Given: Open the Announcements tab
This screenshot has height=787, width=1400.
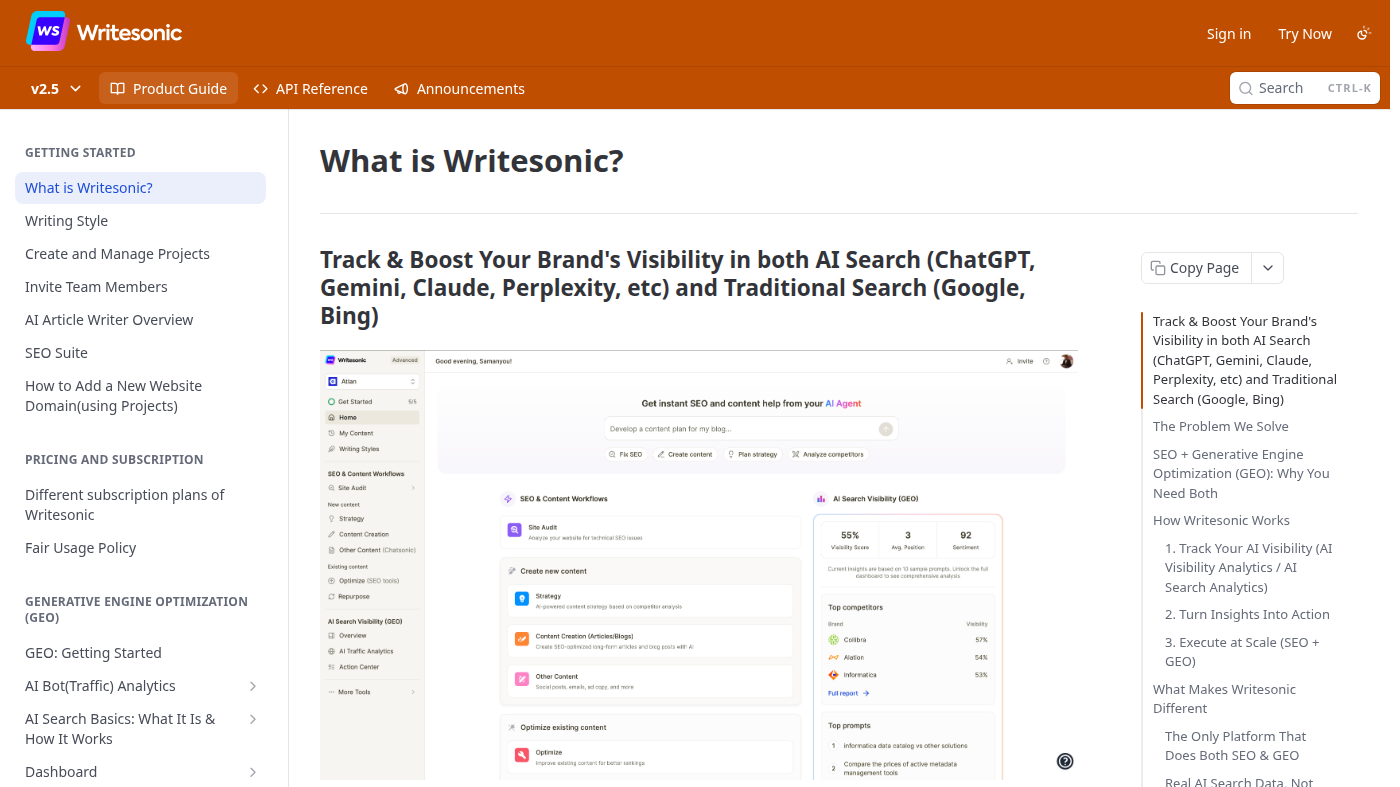Looking at the screenshot, I should click(459, 88).
